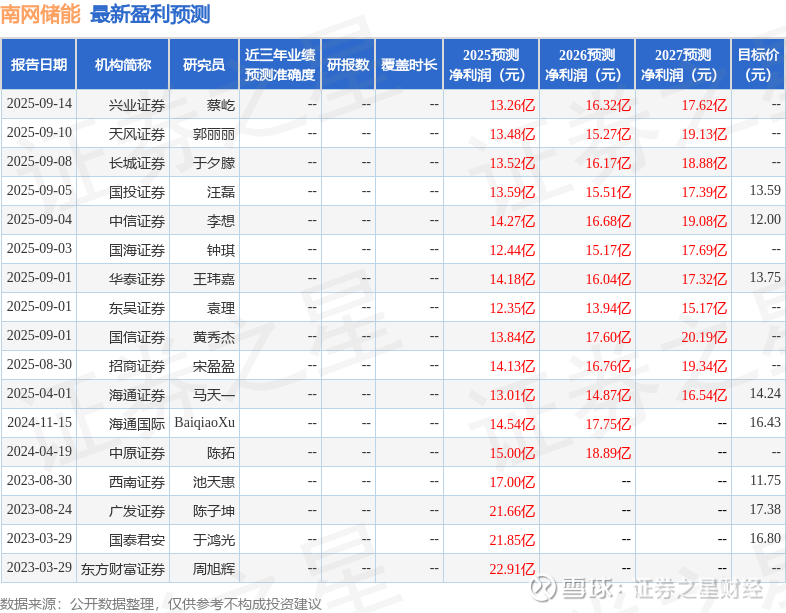Screen dimensions: 786x613
Task: Click the 22.91亿 profit value
Action: [x=512, y=570]
